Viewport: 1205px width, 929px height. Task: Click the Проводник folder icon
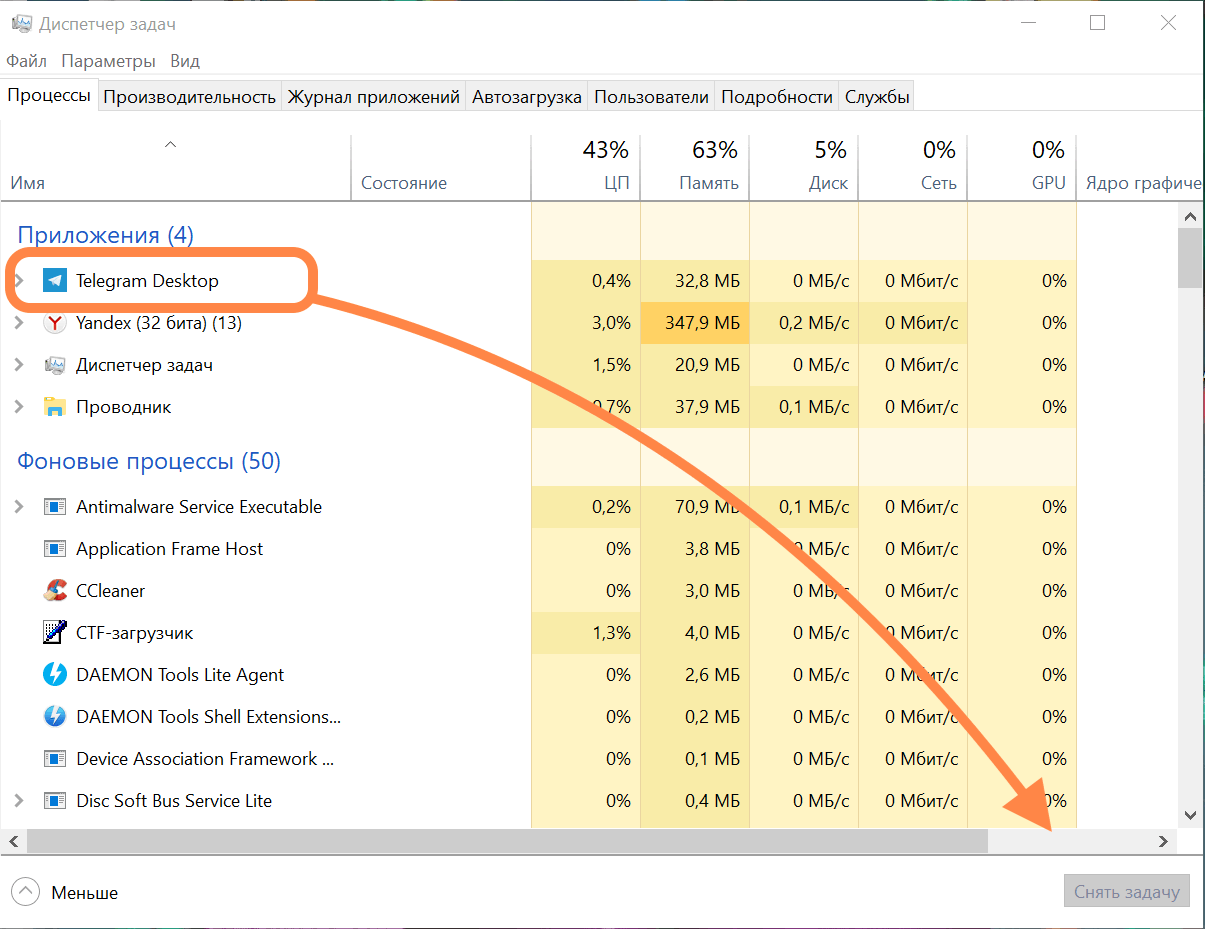[x=55, y=407]
